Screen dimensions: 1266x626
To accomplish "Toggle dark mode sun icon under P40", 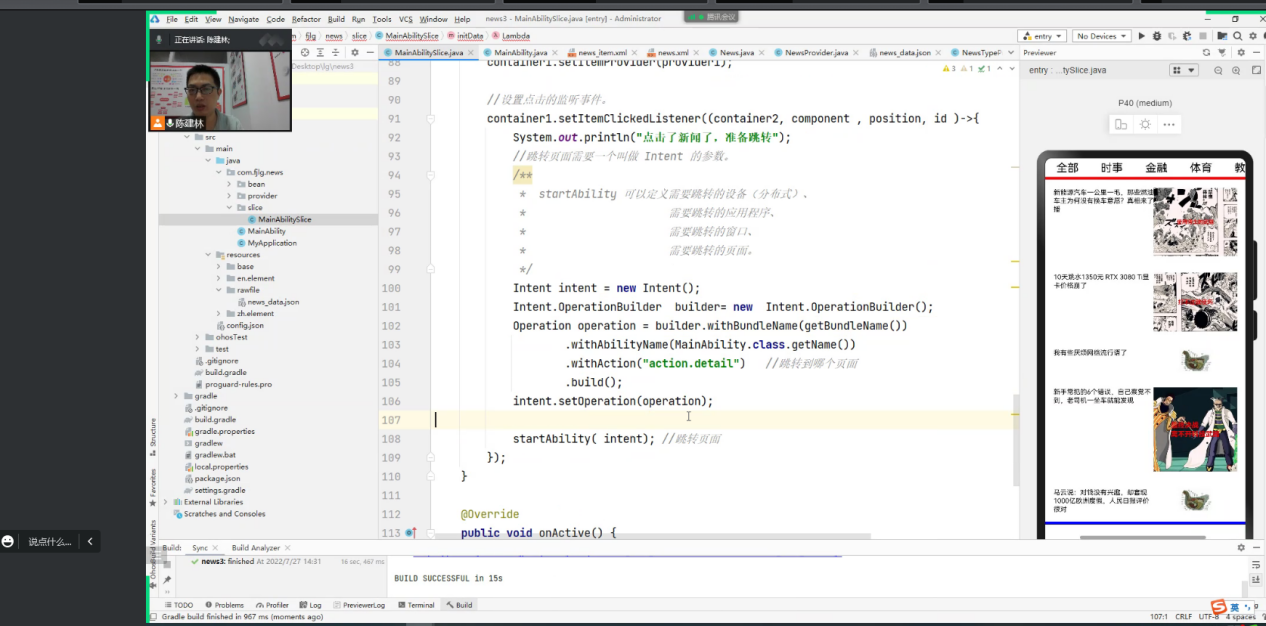I will (x=1145, y=125).
